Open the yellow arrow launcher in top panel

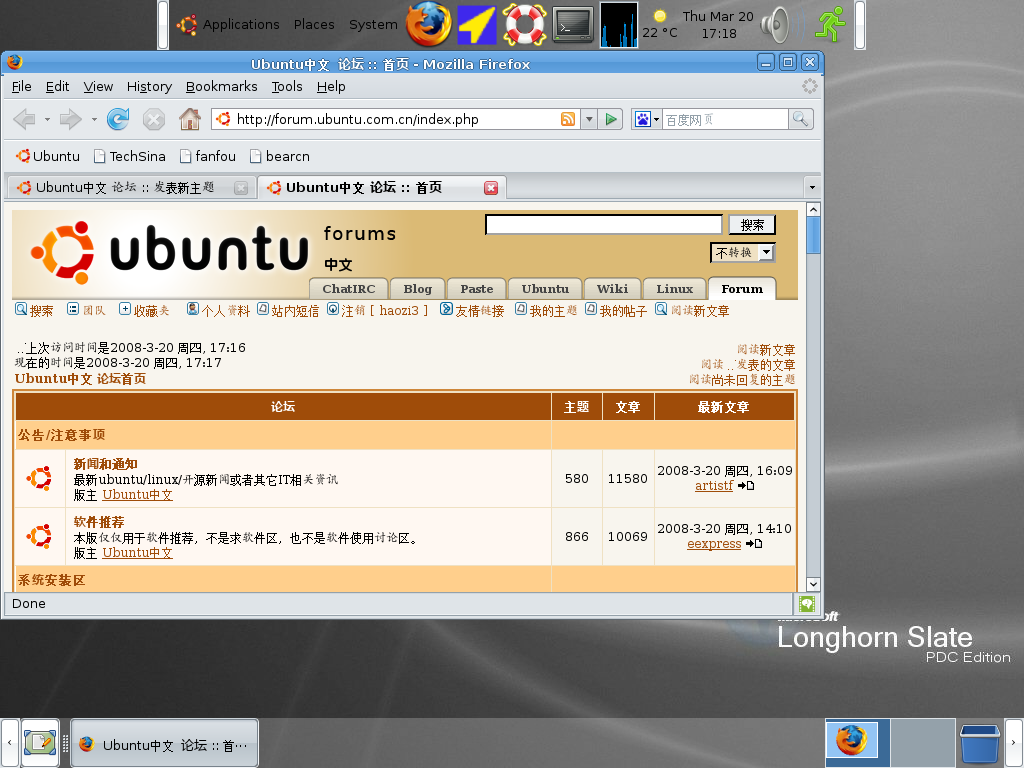tap(477, 25)
